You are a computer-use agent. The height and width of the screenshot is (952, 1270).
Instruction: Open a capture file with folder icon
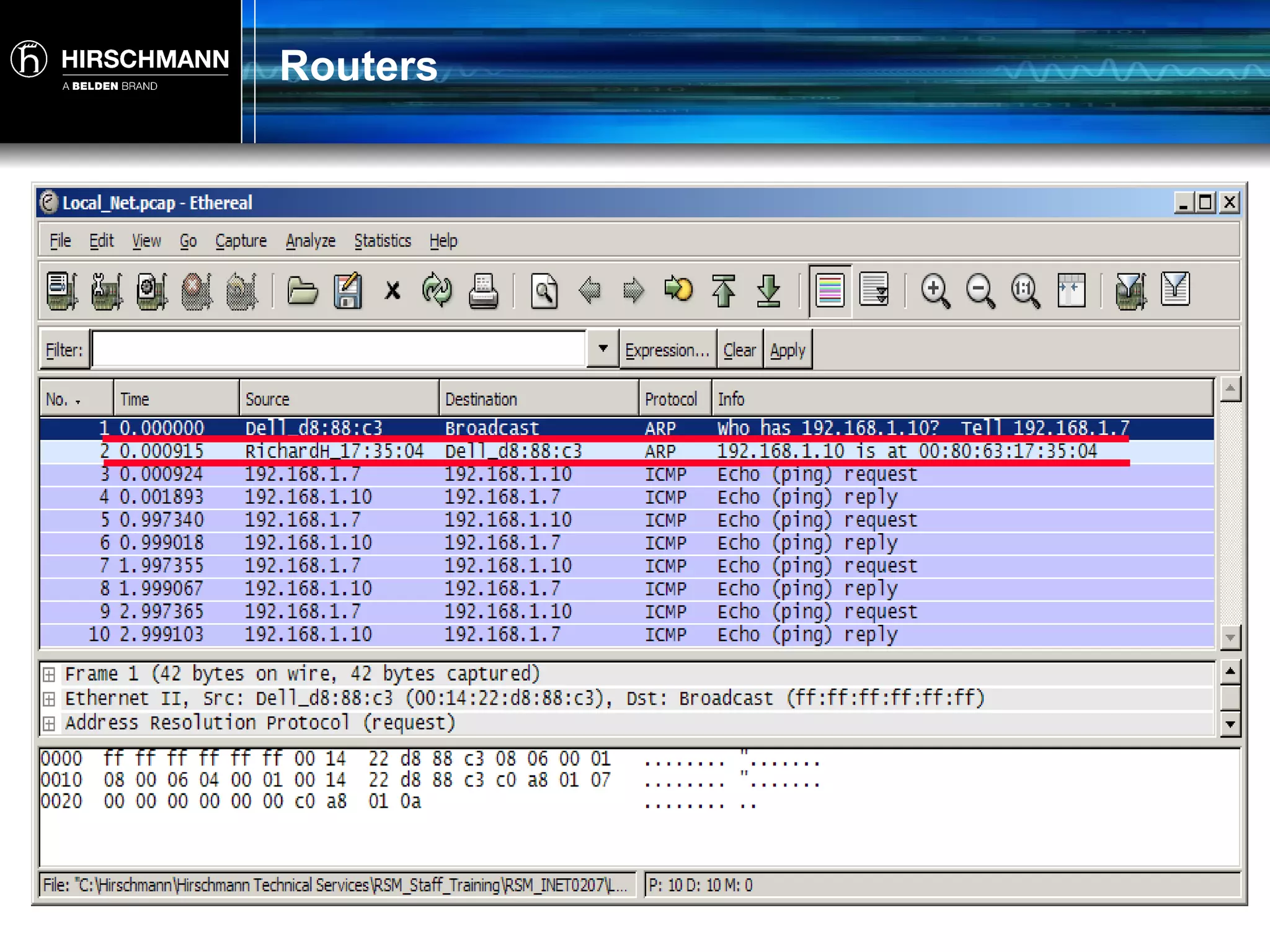303,291
